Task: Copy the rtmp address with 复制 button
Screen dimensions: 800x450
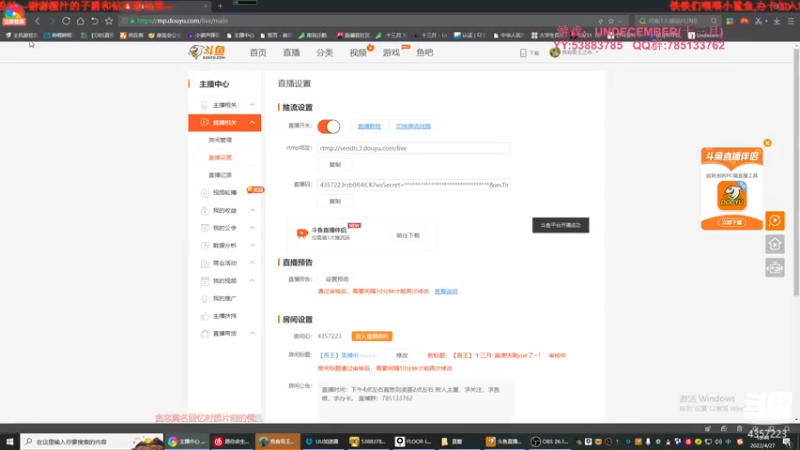Action: click(x=335, y=165)
